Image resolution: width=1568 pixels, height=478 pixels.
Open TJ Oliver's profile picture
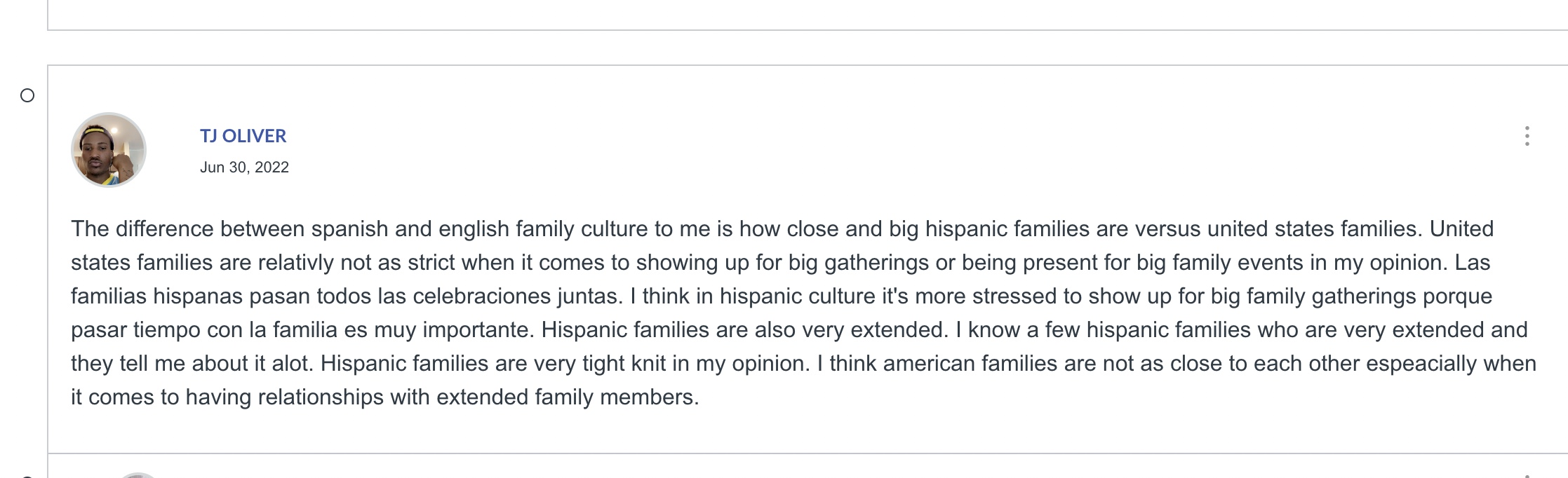(109, 150)
